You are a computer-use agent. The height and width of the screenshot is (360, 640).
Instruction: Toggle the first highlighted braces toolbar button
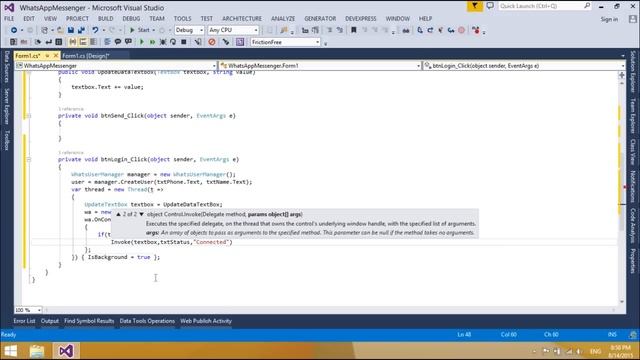[x=73, y=42]
